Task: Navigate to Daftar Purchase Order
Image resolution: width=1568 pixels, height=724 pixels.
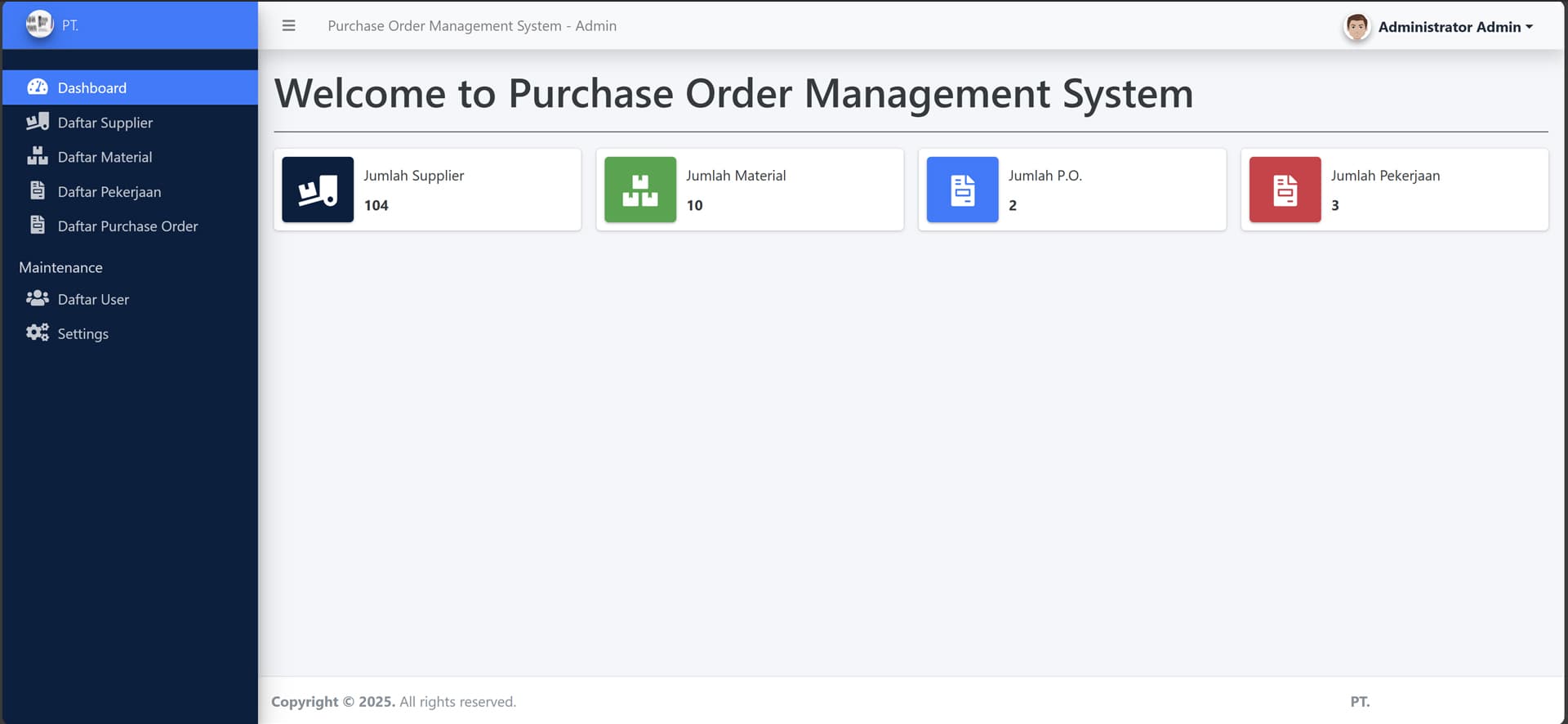Action: pyautogui.click(x=130, y=226)
